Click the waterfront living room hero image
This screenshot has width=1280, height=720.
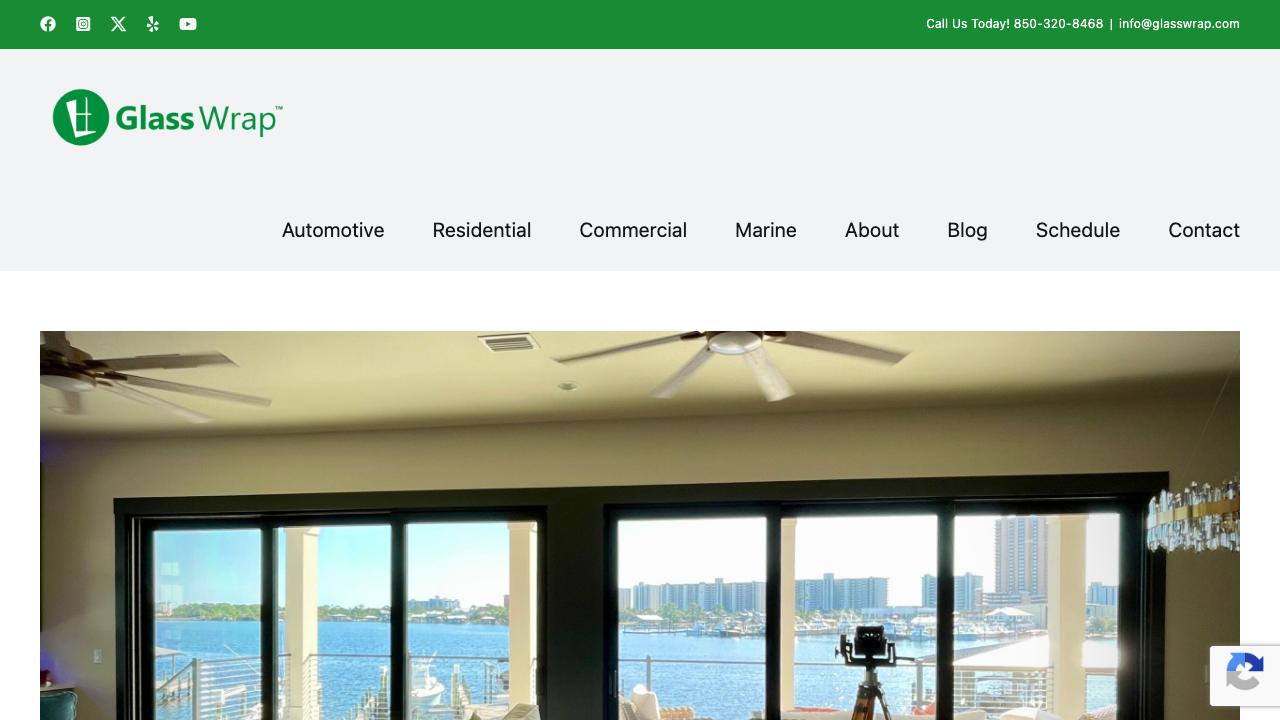coord(640,525)
